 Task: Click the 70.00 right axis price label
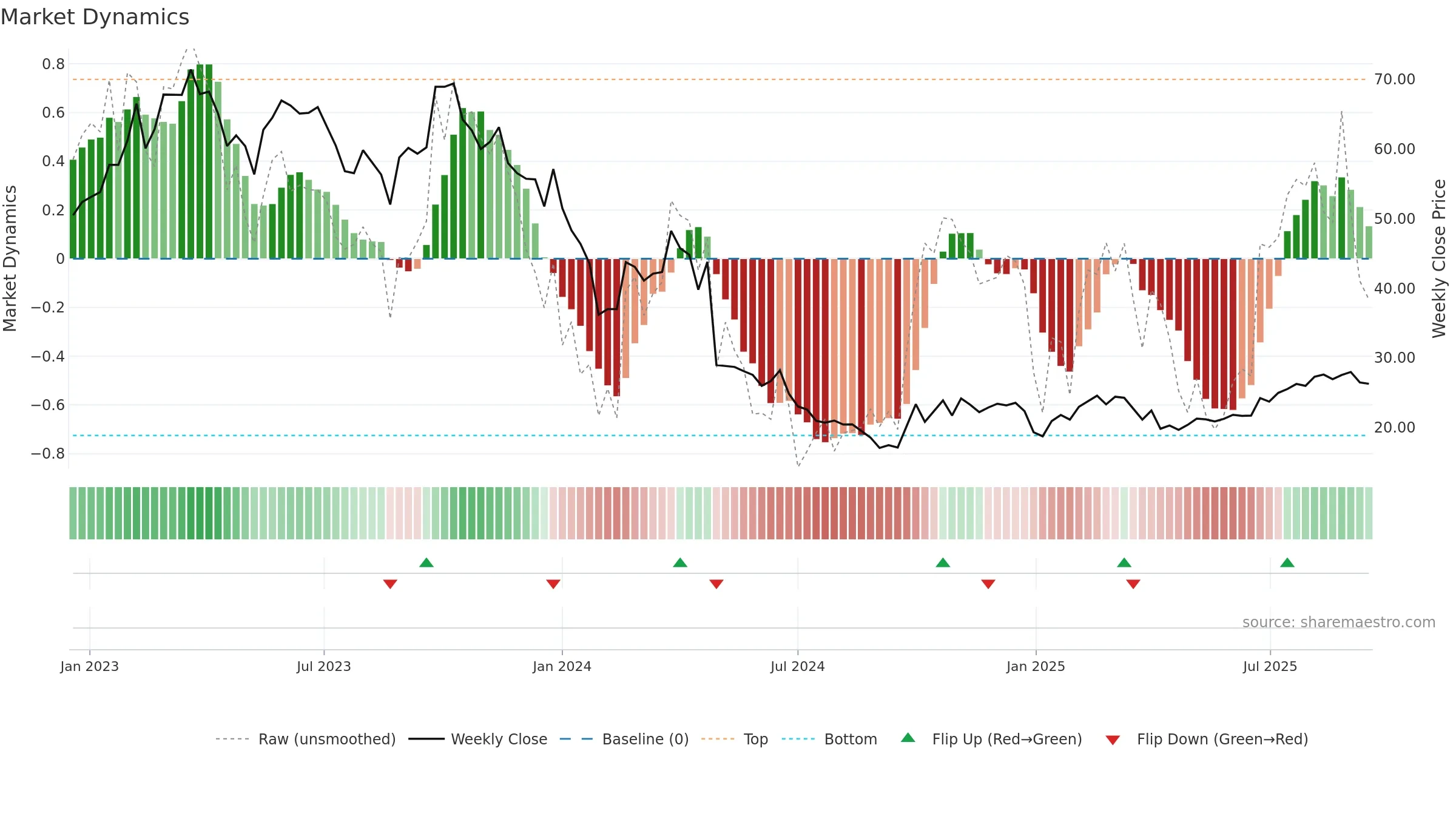pos(1395,79)
